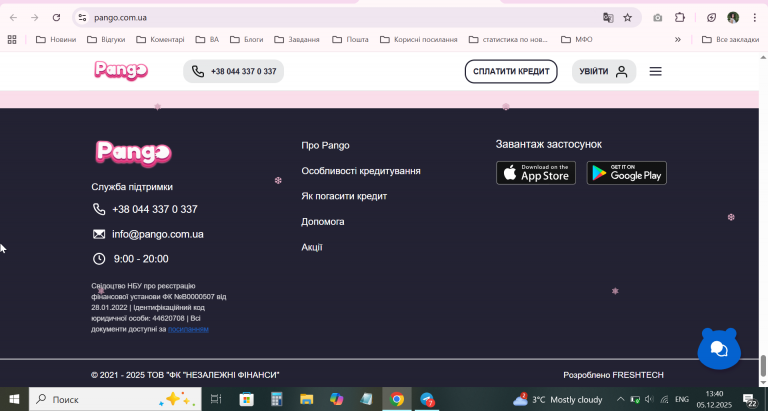Open the Блоги bookmark folder
The height and width of the screenshot is (411, 768).
coord(247,40)
